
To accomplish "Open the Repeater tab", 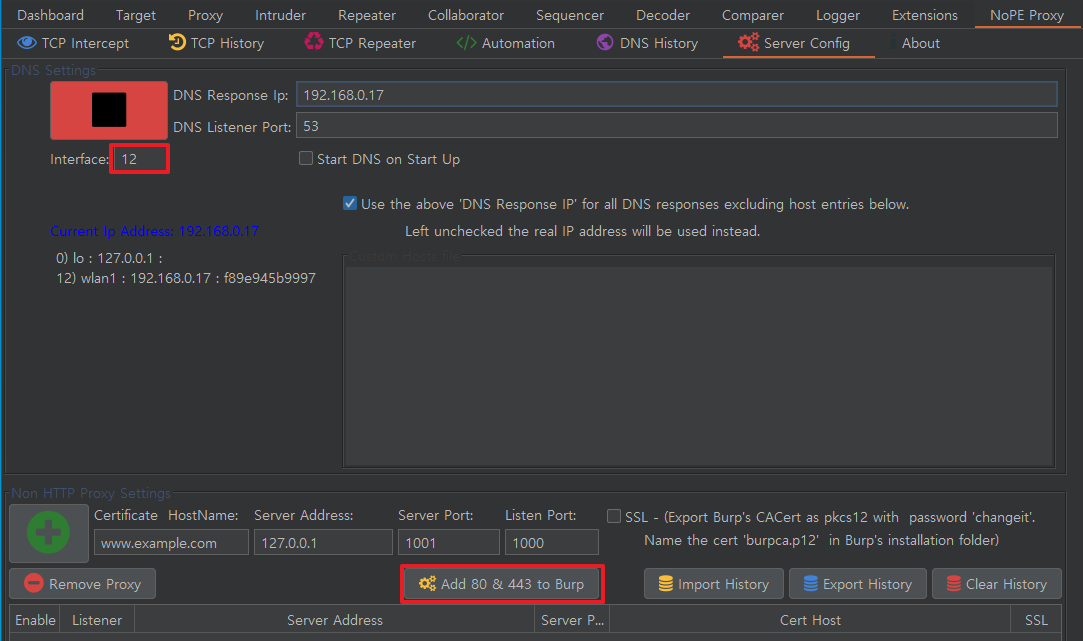I will point(367,15).
